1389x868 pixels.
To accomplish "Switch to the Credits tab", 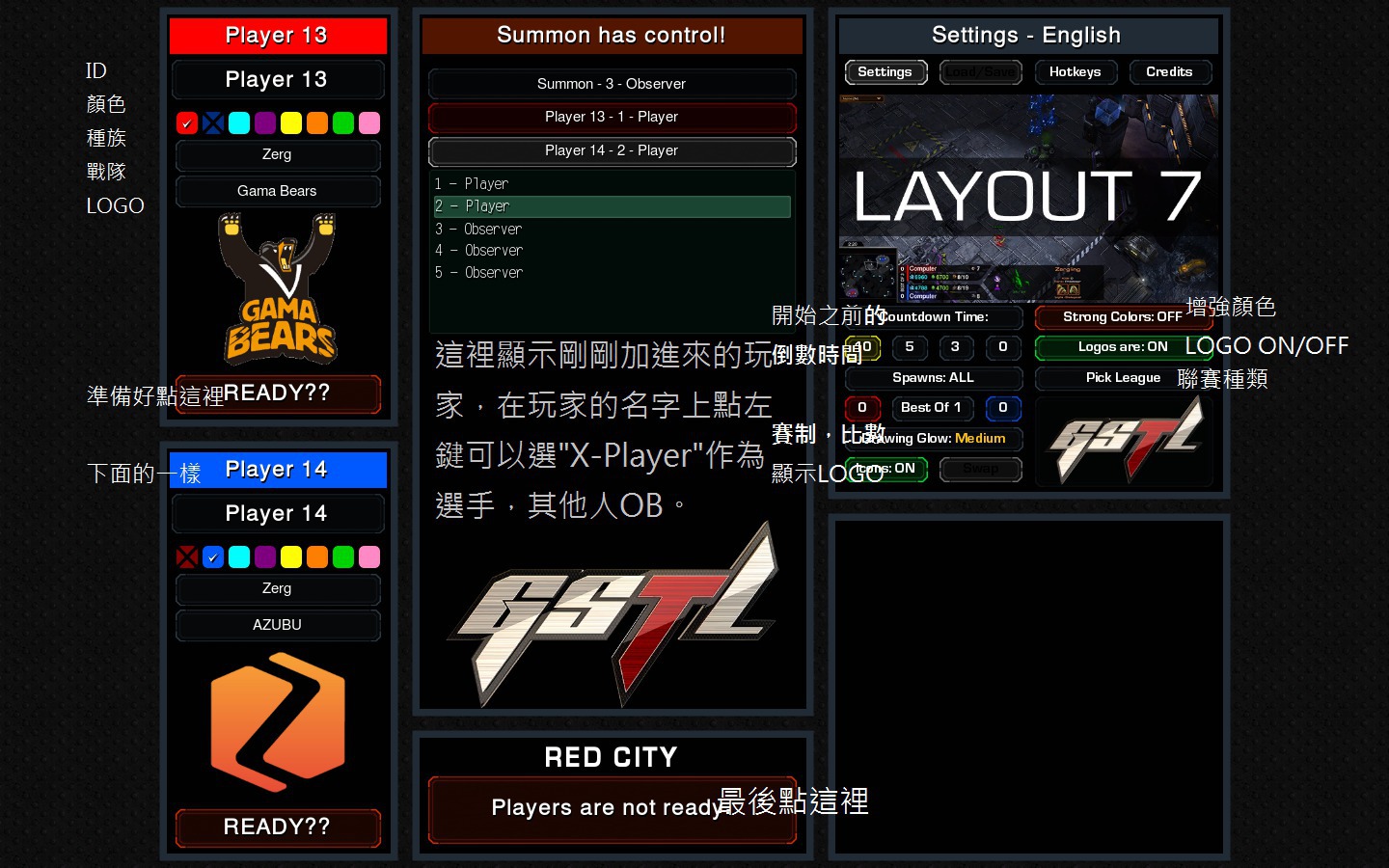I will pos(1170,72).
